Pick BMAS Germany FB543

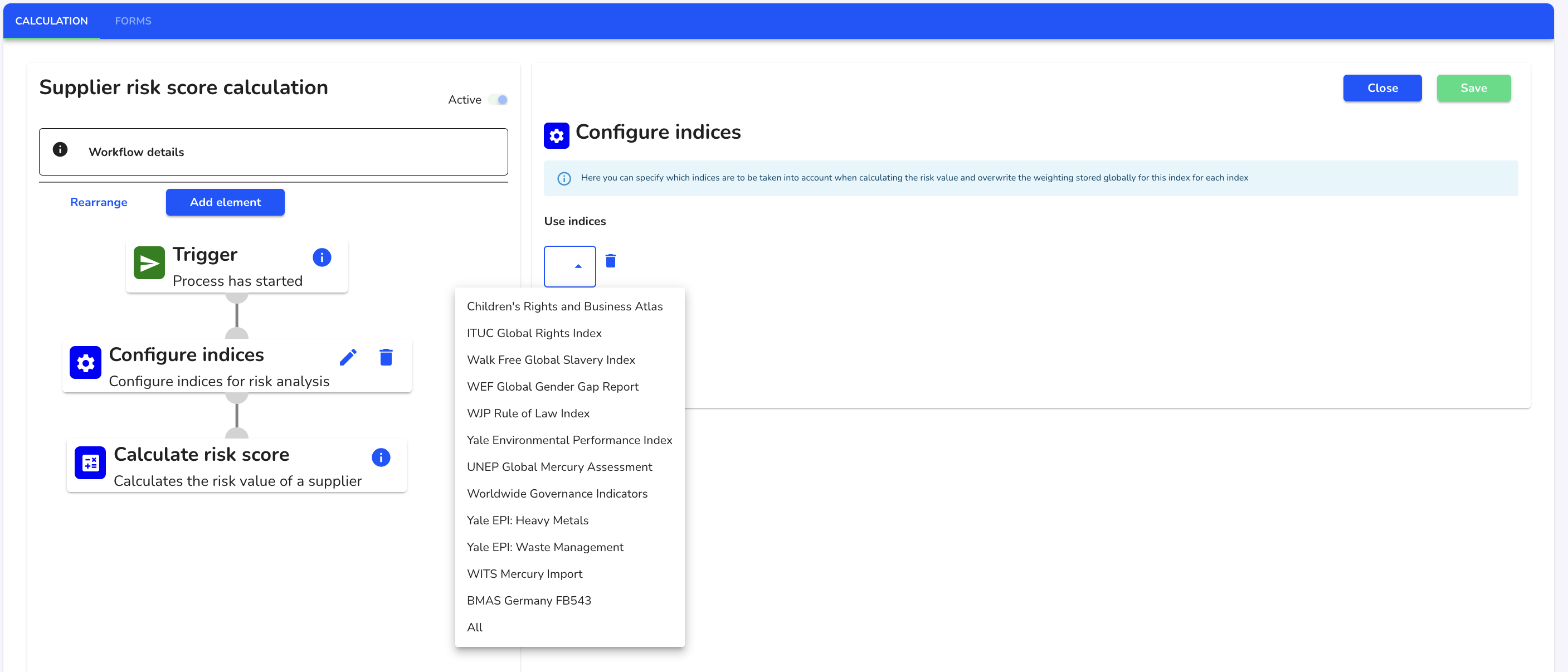pos(569,601)
